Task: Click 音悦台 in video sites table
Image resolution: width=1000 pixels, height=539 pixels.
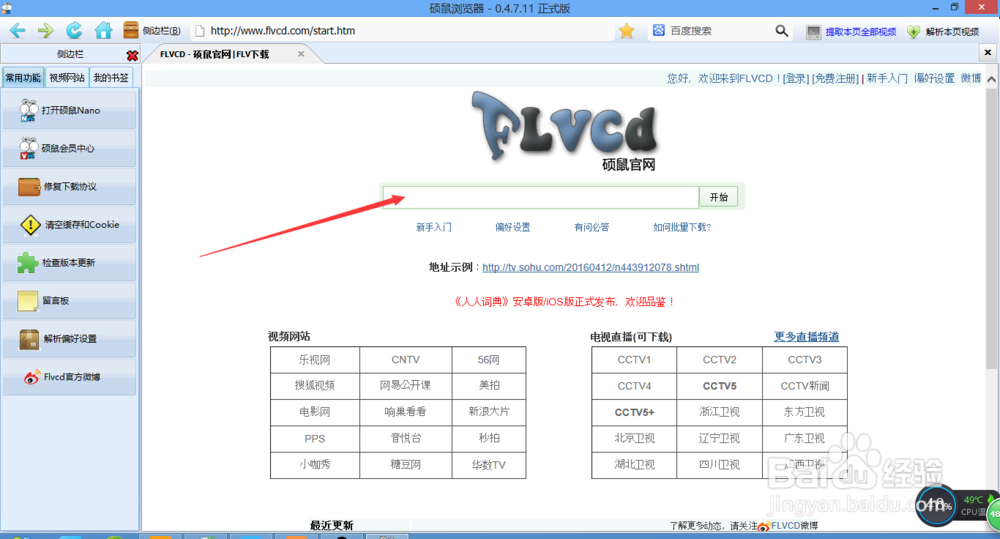Action: pyautogui.click(x=406, y=439)
